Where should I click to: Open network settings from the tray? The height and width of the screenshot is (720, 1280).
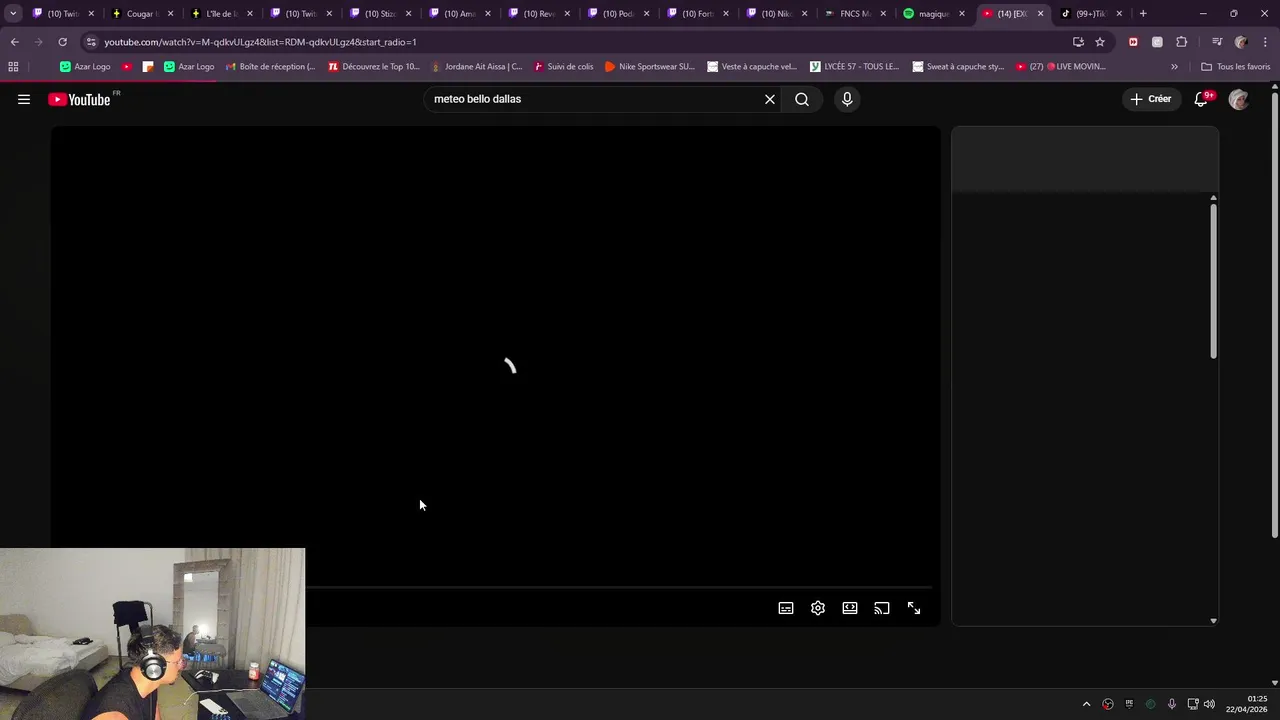tap(1192, 704)
